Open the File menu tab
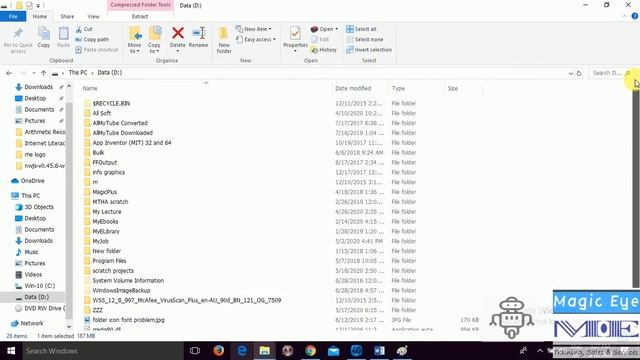 pyautogui.click(x=13, y=16)
